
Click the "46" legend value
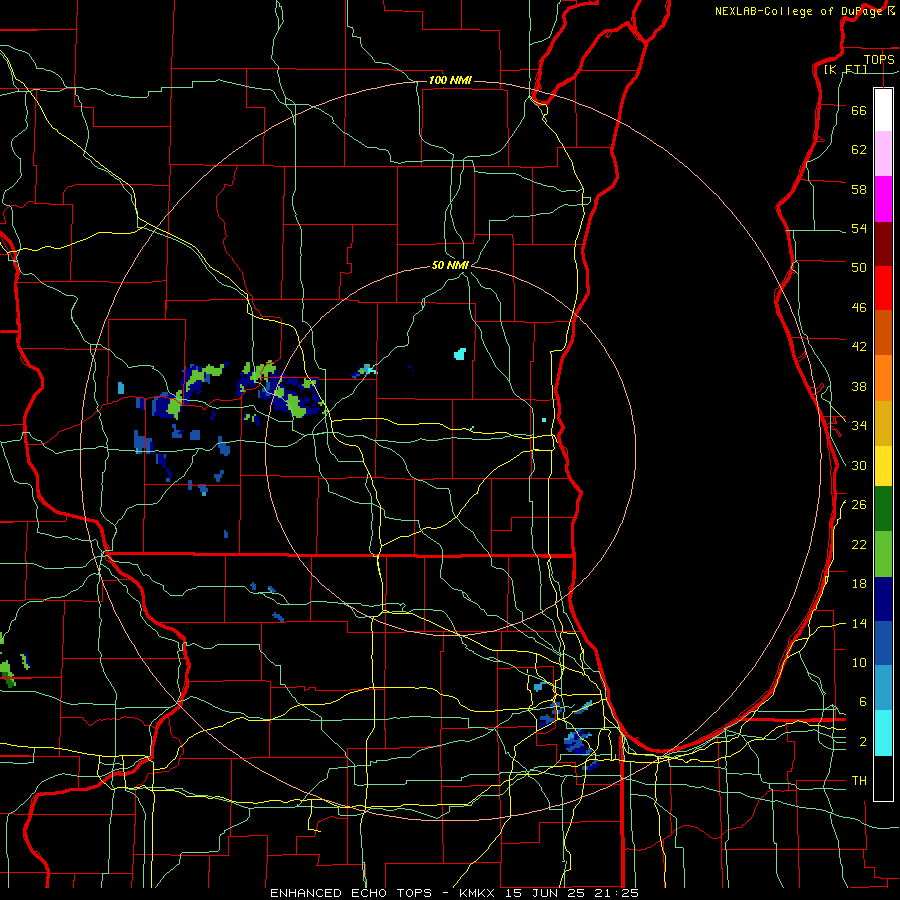tap(859, 308)
